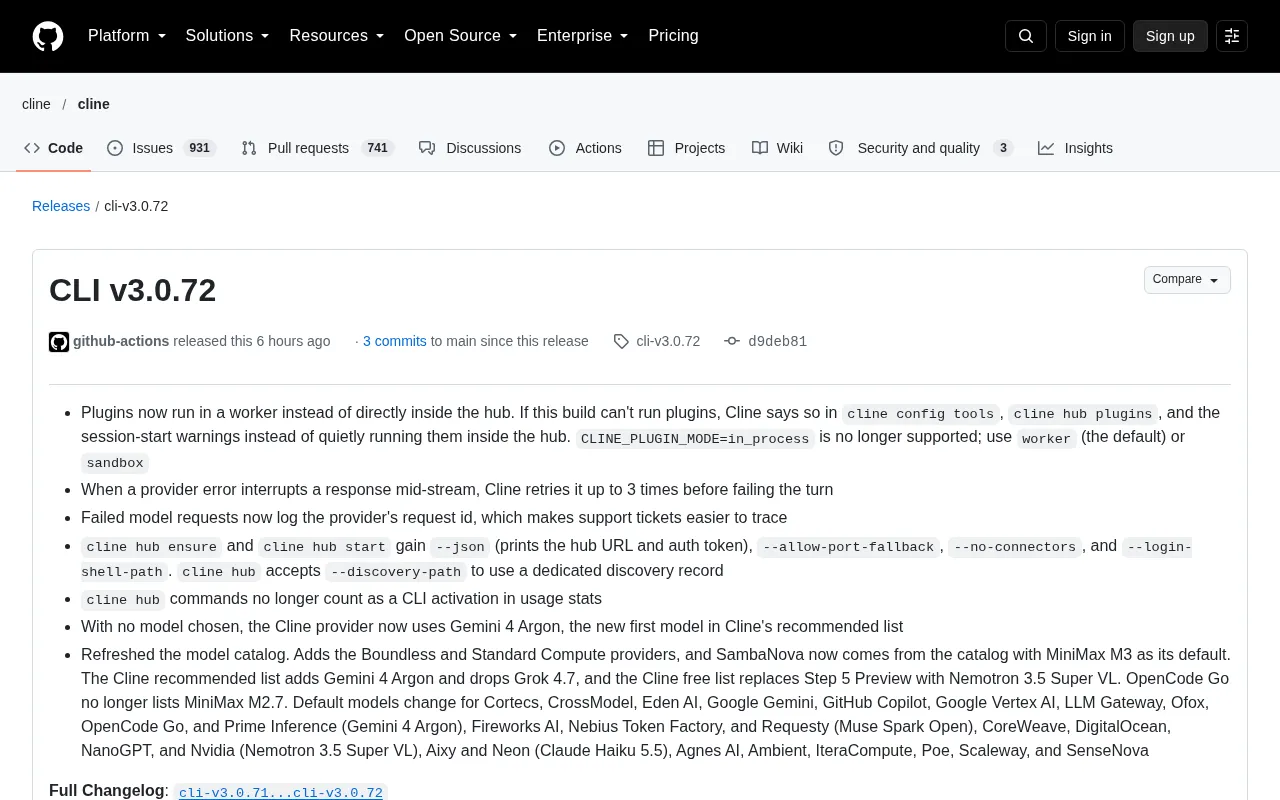Switch to the Projects tab
This screenshot has width=1280, height=800.
click(687, 148)
